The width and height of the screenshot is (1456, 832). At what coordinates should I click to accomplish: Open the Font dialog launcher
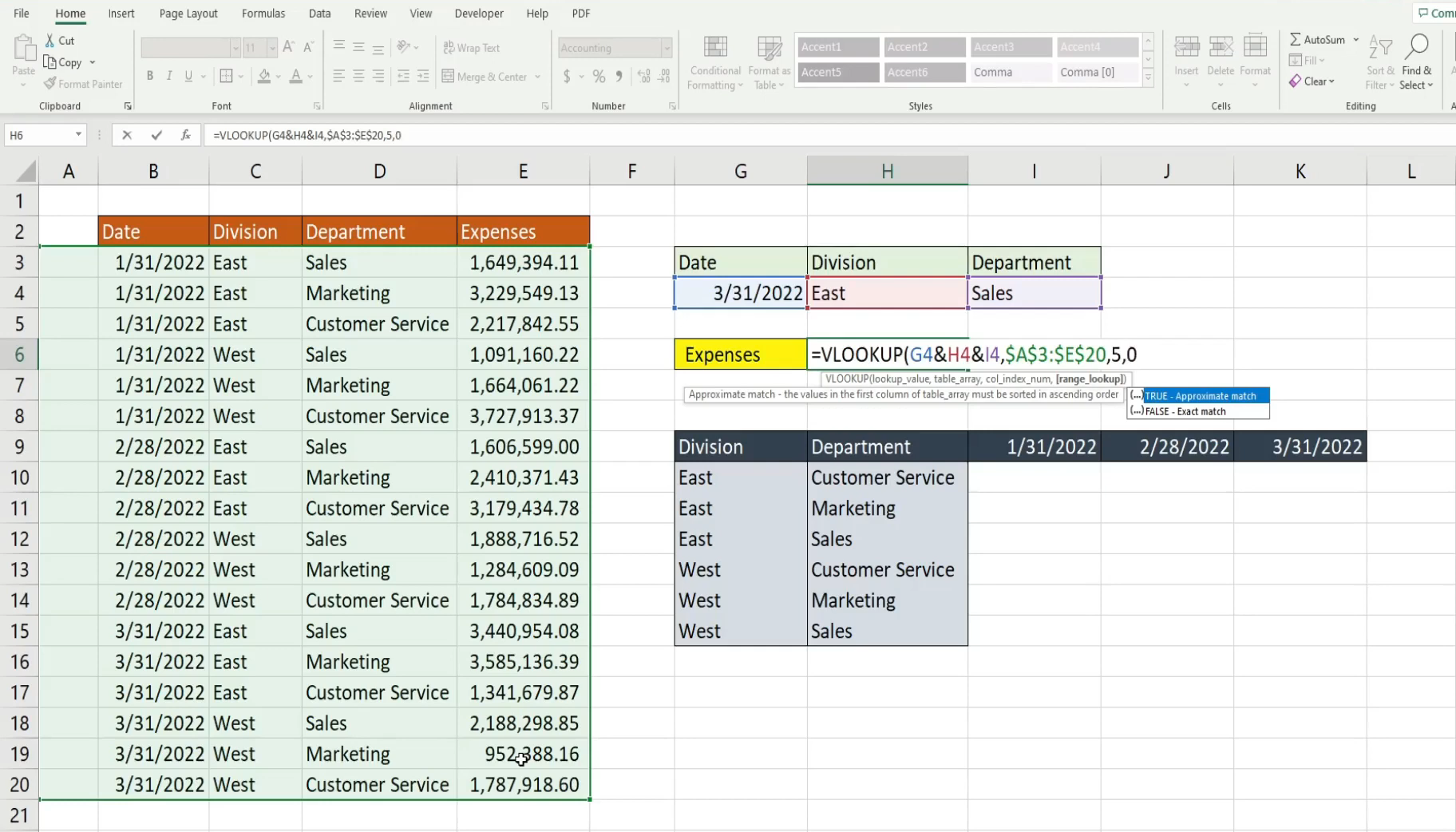(317, 106)
